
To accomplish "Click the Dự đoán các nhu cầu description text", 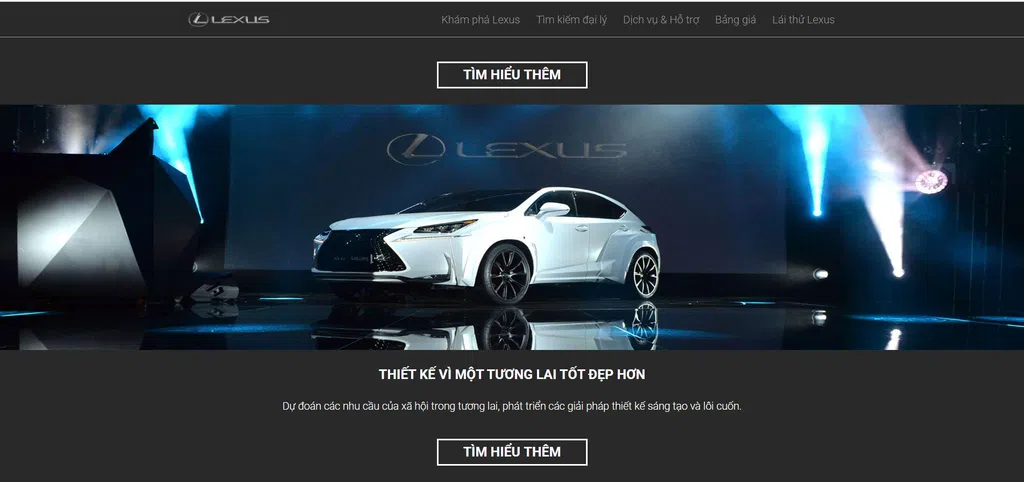I will click(512, 406).
